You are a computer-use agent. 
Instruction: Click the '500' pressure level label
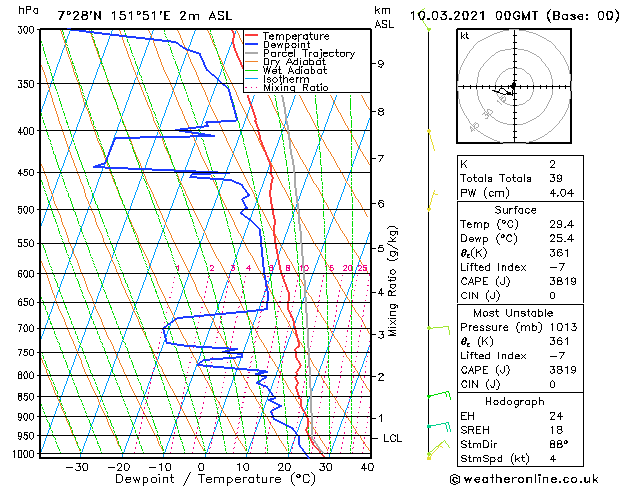(28, 210)
